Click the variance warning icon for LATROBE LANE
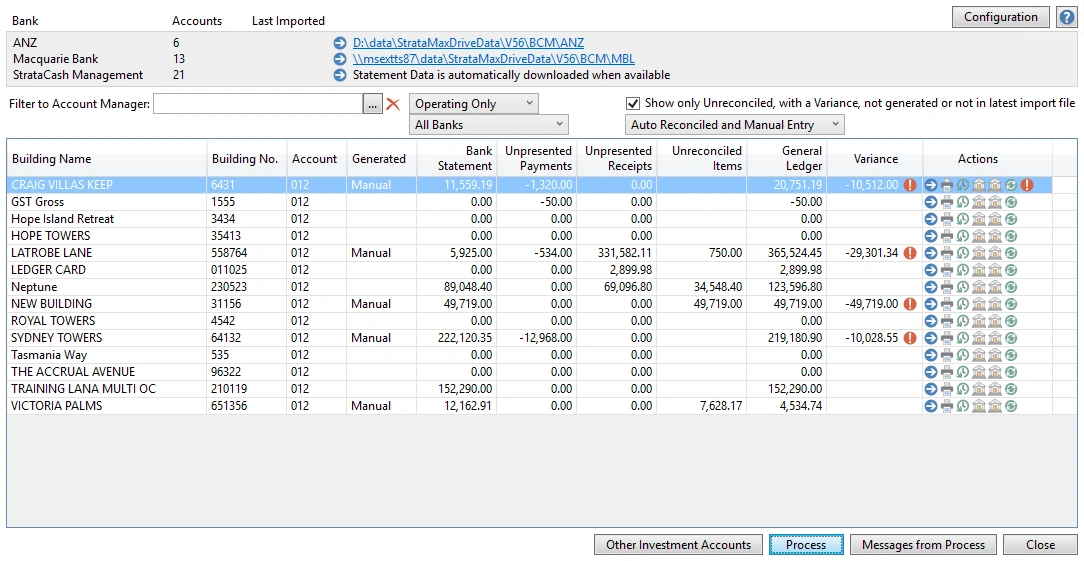 point(910,253)
